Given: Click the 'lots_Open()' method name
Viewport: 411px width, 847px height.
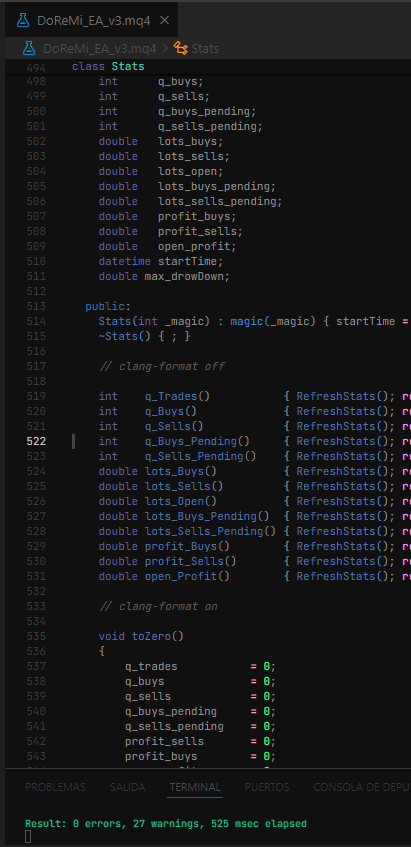Looking at the screenshot, I should [x=180, y=501].
